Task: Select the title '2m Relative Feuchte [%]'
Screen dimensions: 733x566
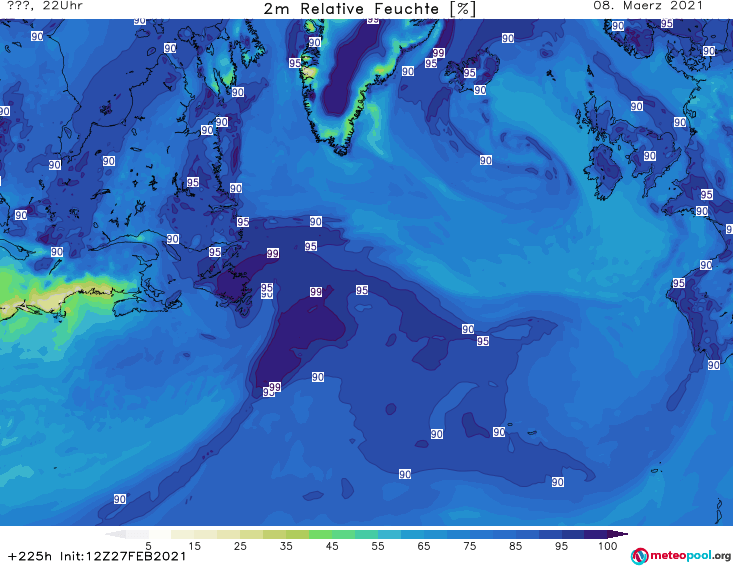Action: point(370,9)
